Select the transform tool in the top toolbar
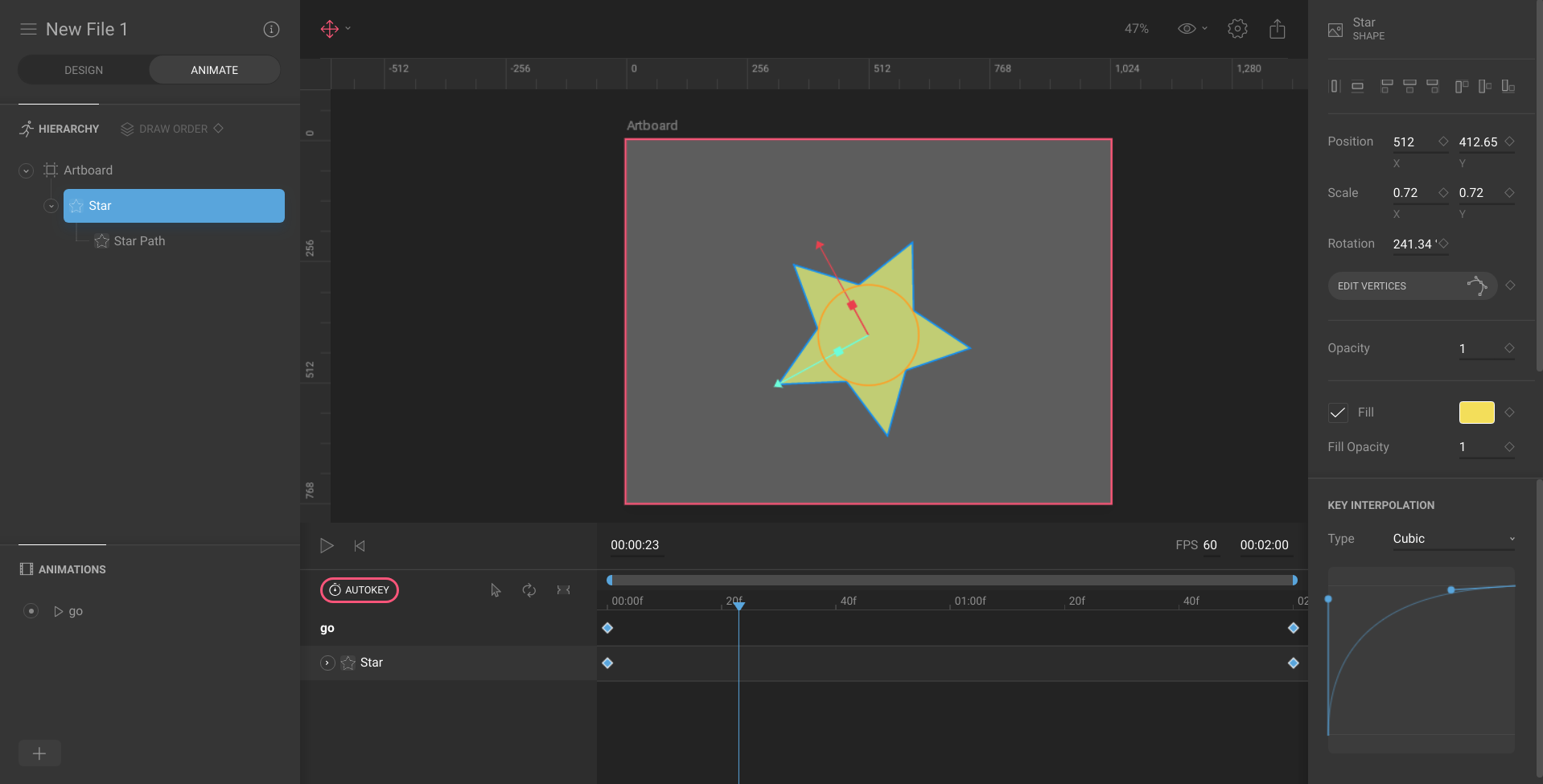Screen dimensions: 1543x784 click(330, 28)
